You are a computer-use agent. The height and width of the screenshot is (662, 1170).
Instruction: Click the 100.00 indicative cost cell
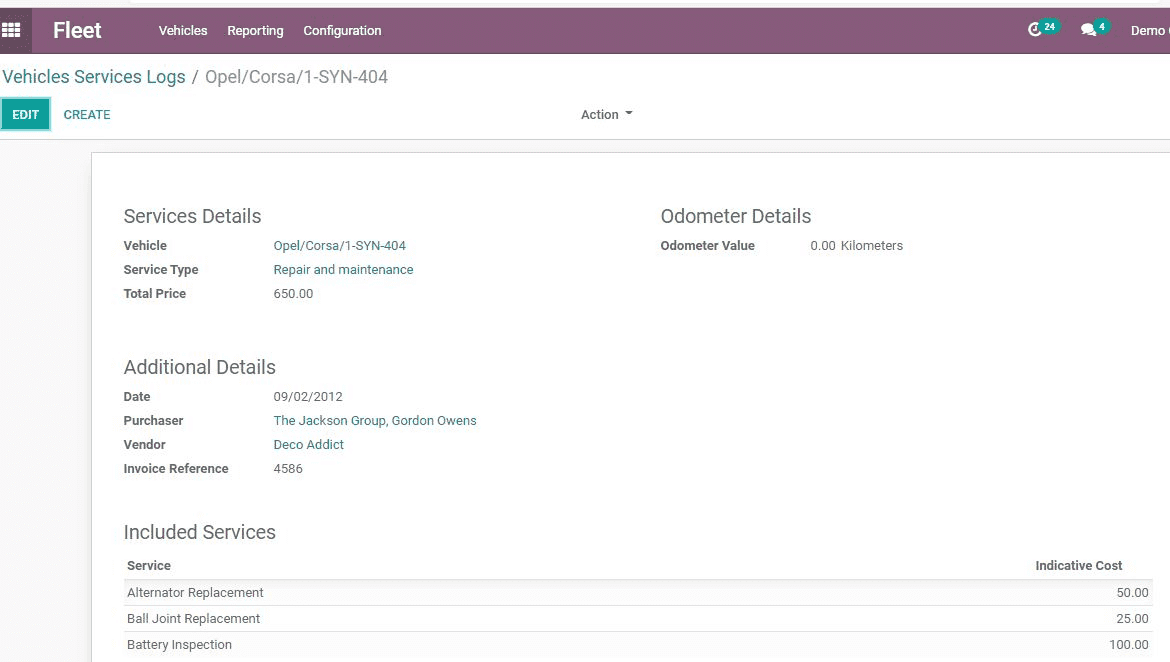pyautogui.click(x=1128, y=645)
